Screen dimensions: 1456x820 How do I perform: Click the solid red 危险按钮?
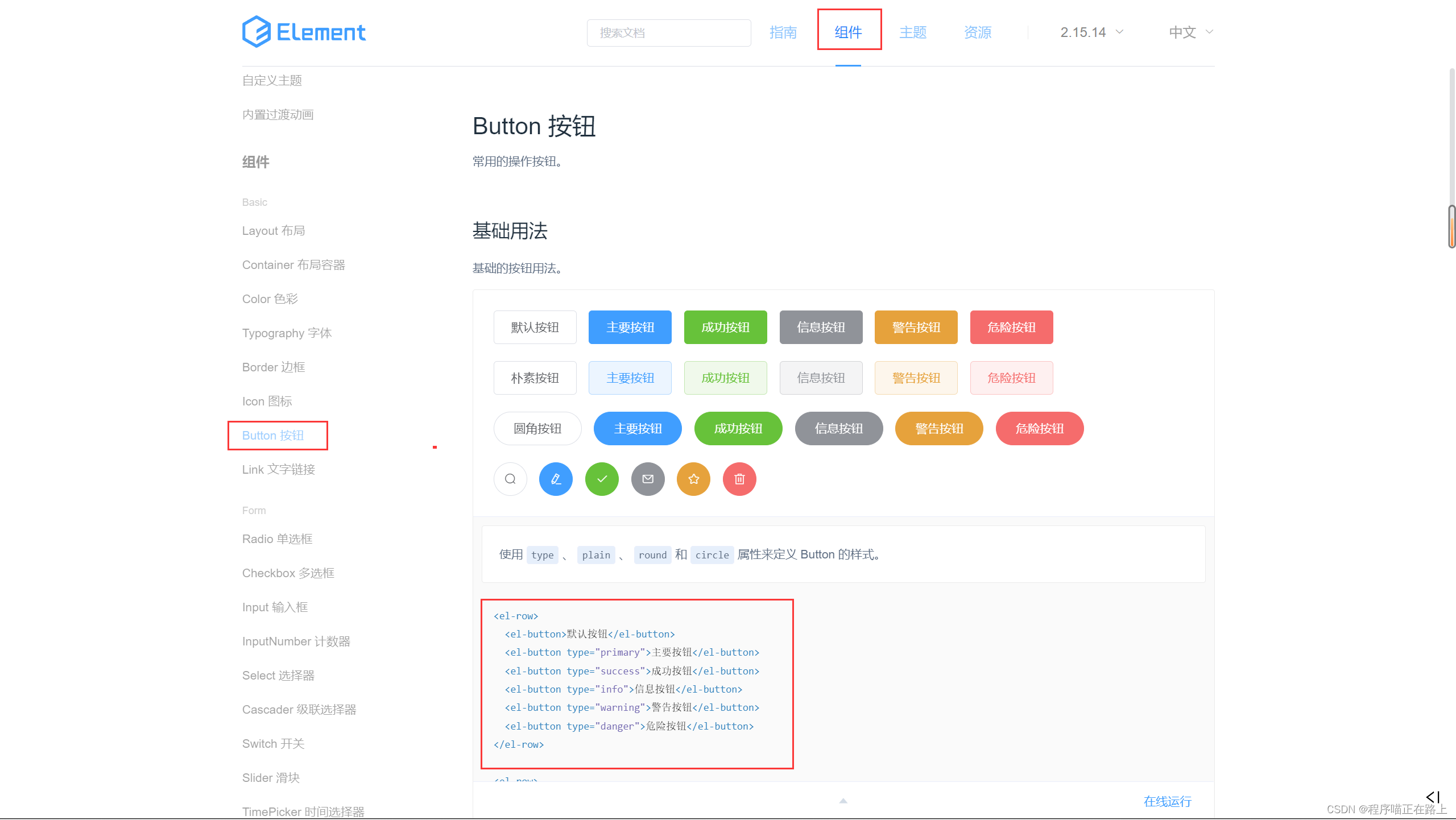1011,327
